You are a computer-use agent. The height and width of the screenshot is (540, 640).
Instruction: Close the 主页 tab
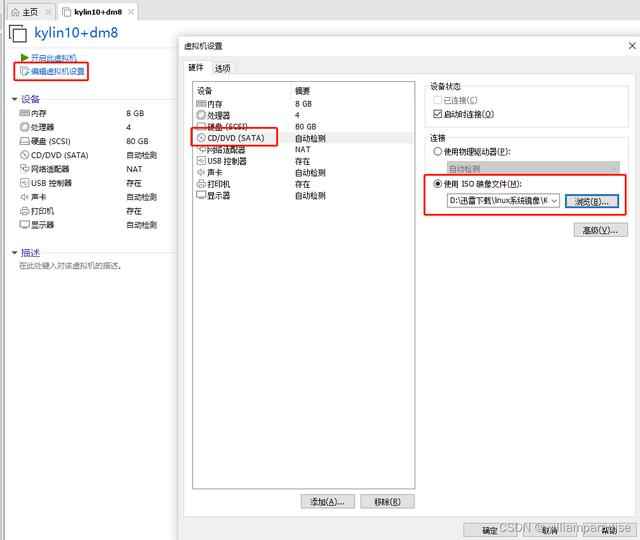[x=48, y=12]
